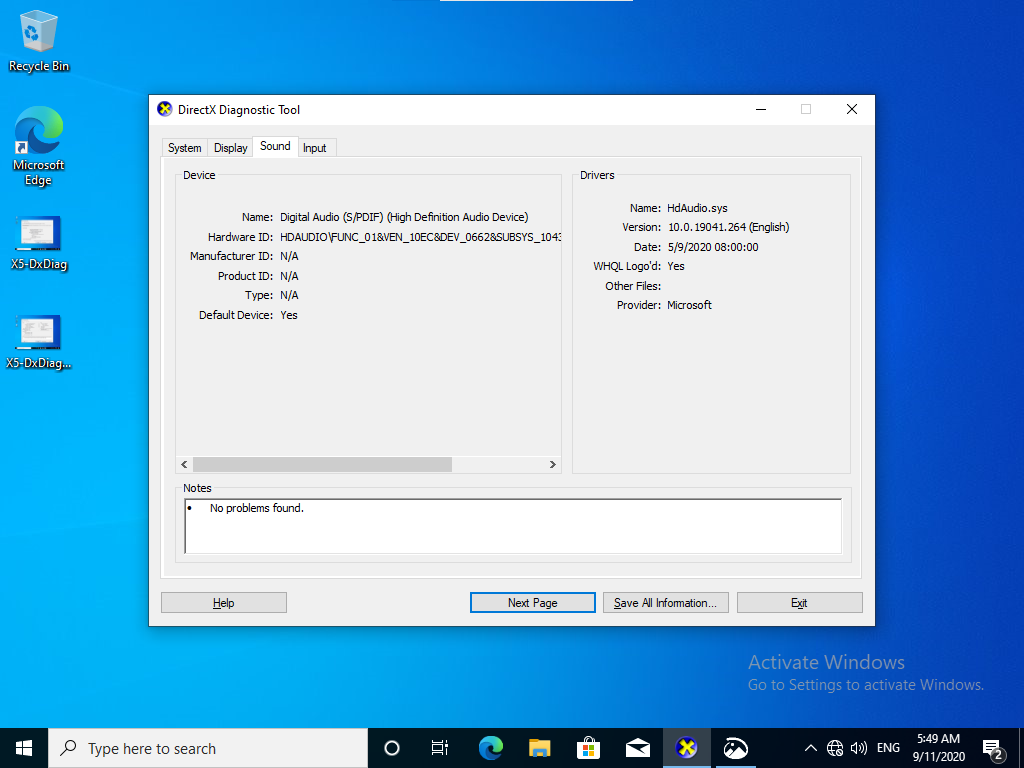Click the Help button
Image resolution: width=1024 pixels, height=768 pixels.
pos(223,603)
